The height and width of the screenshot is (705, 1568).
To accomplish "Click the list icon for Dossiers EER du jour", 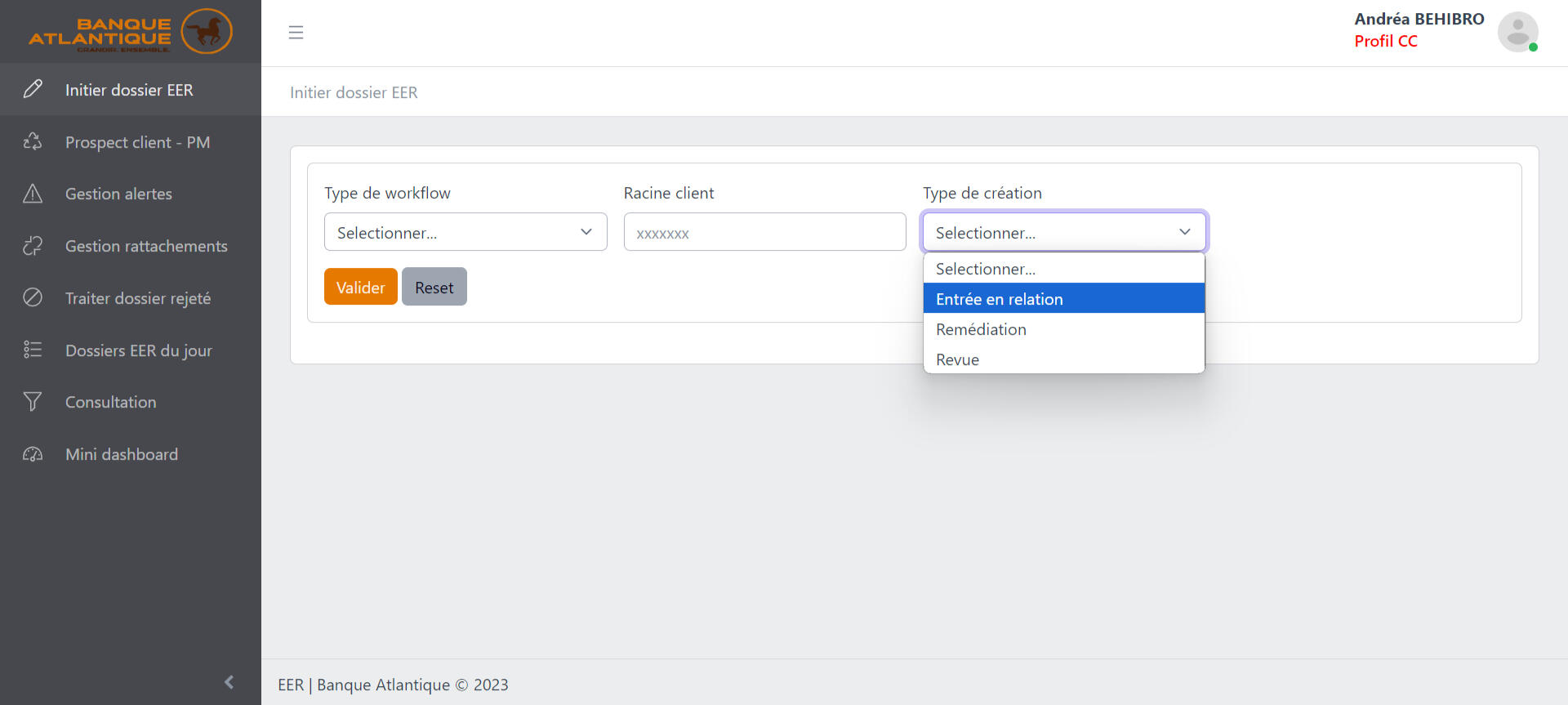I will (33, 350).
